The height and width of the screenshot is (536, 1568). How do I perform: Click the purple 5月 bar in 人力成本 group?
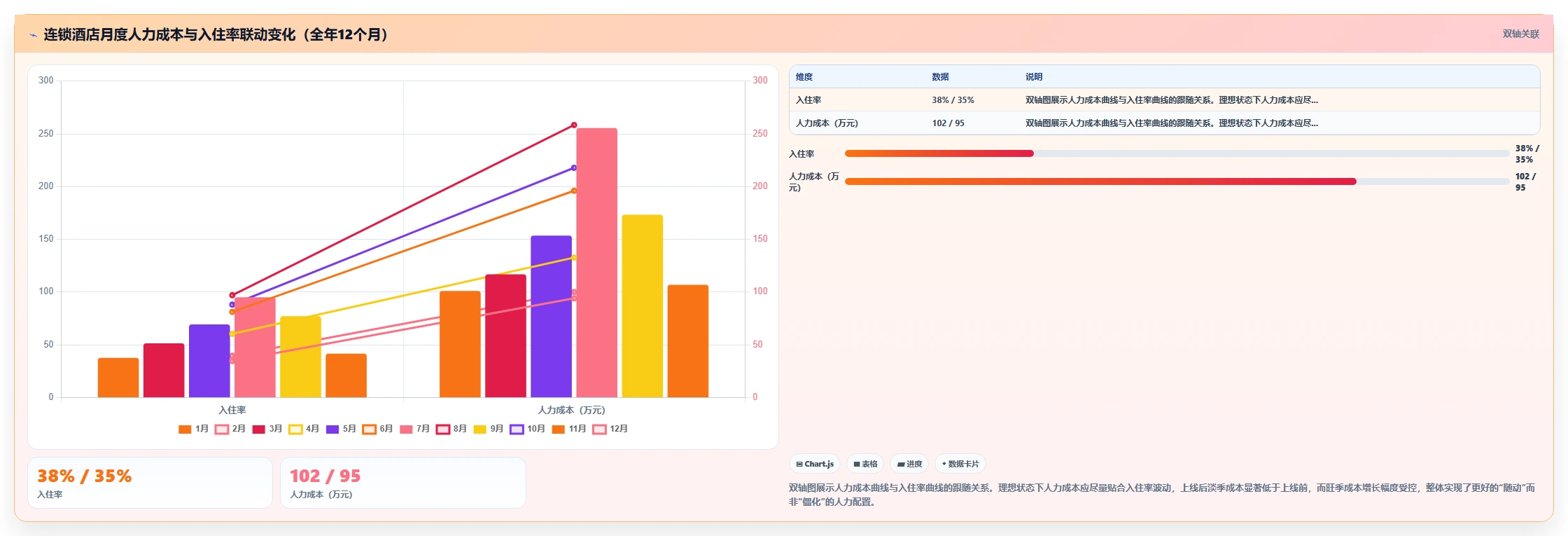pos(551,317)
